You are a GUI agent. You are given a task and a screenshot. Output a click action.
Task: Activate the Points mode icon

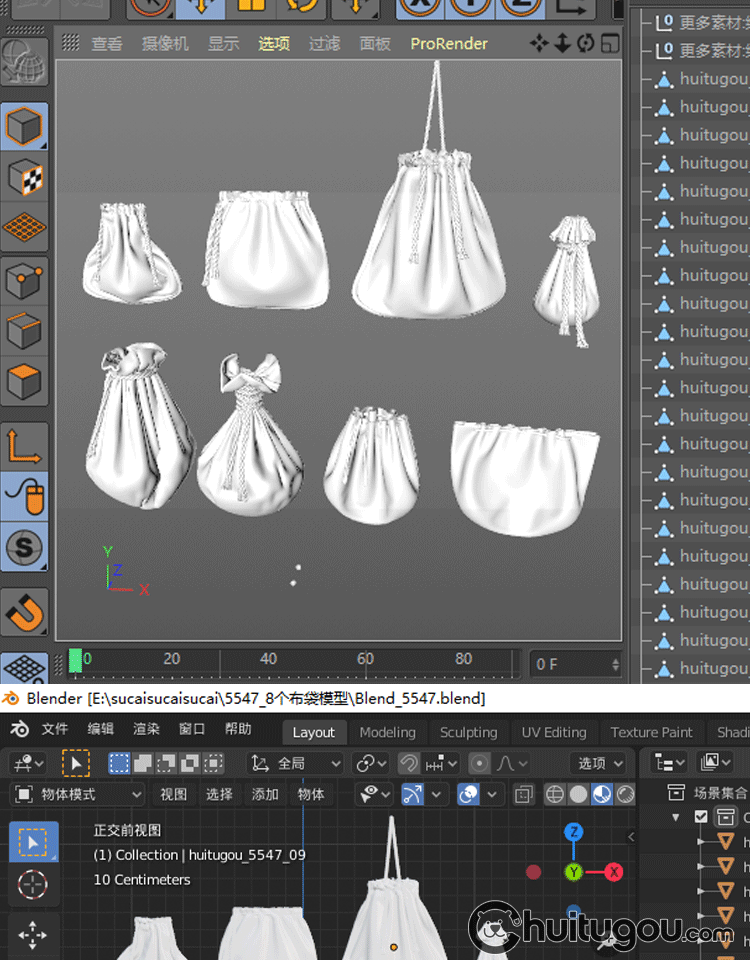click(x=24, y=281)
